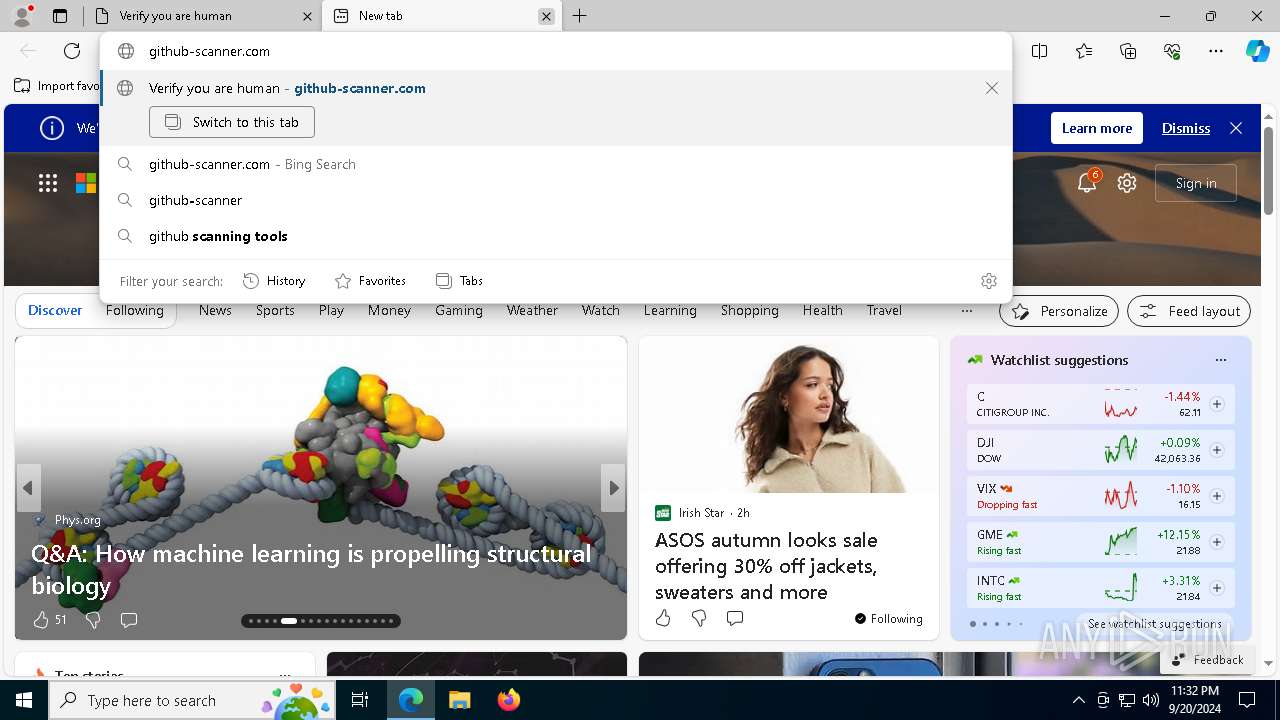The width and height of the screenshot is (1280, 720).
Task: Like the ASOS article thumbs up
Action: click(663, 618)
